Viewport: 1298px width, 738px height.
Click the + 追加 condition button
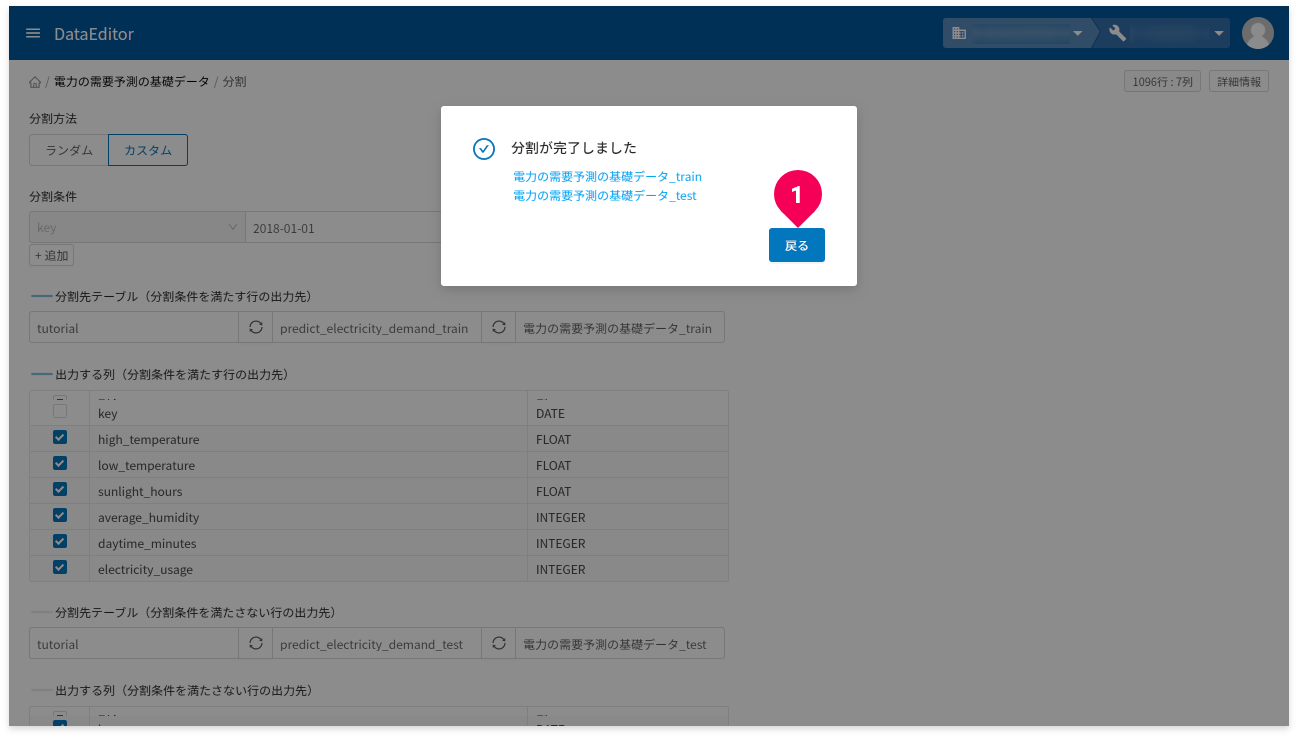(x=52, y=256)
